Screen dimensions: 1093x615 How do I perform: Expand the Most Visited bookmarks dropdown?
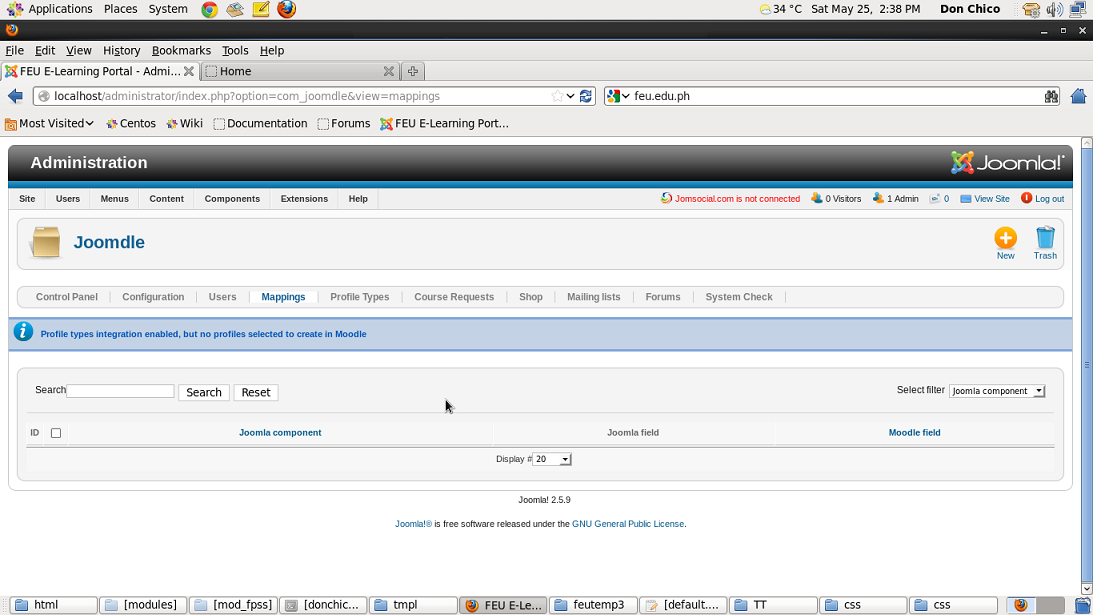50,124
